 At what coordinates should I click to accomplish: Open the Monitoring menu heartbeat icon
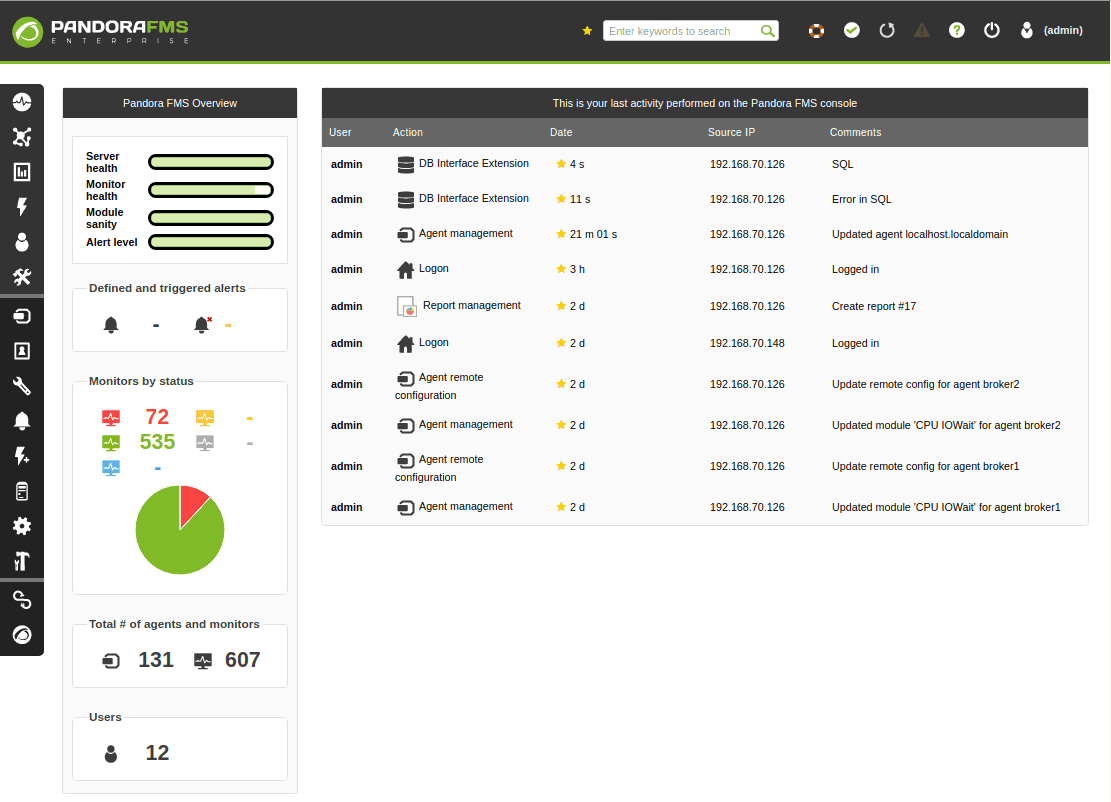click(22, 102)
